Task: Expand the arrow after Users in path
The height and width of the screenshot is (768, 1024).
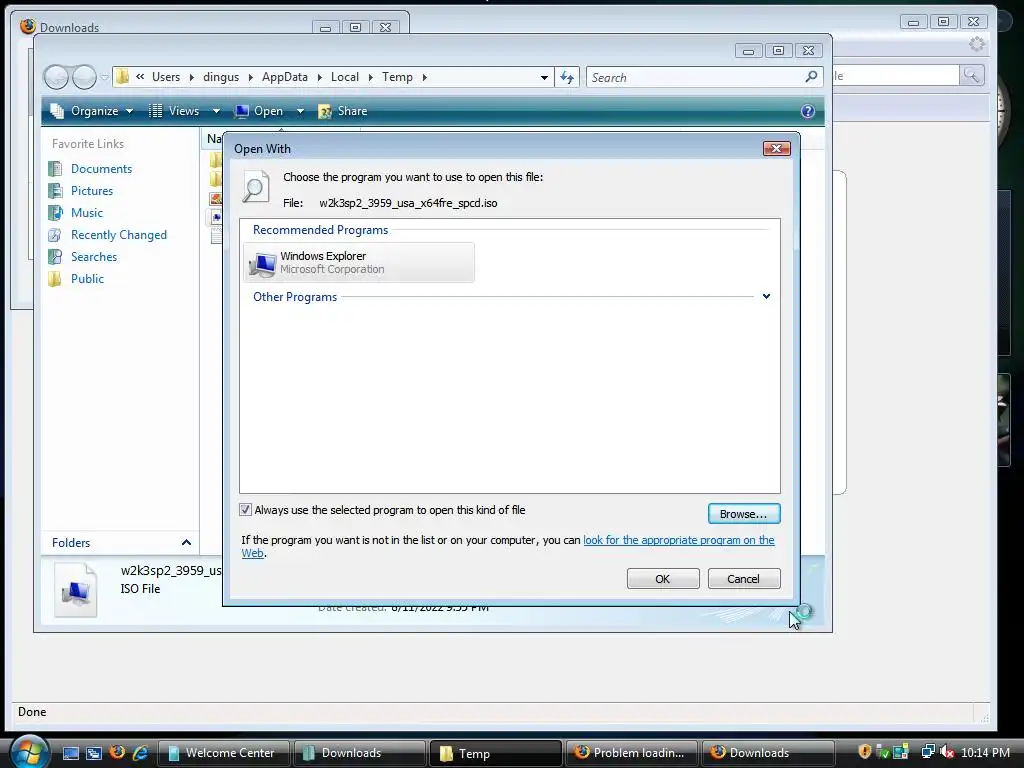Action: tap(191, 77)
